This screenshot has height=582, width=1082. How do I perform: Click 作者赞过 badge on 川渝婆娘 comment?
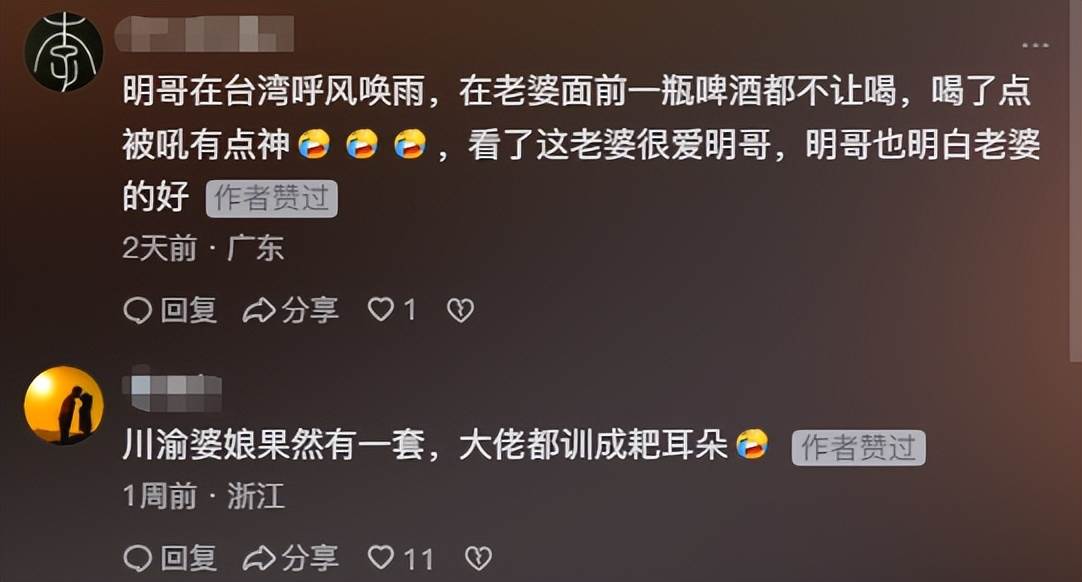858,448
